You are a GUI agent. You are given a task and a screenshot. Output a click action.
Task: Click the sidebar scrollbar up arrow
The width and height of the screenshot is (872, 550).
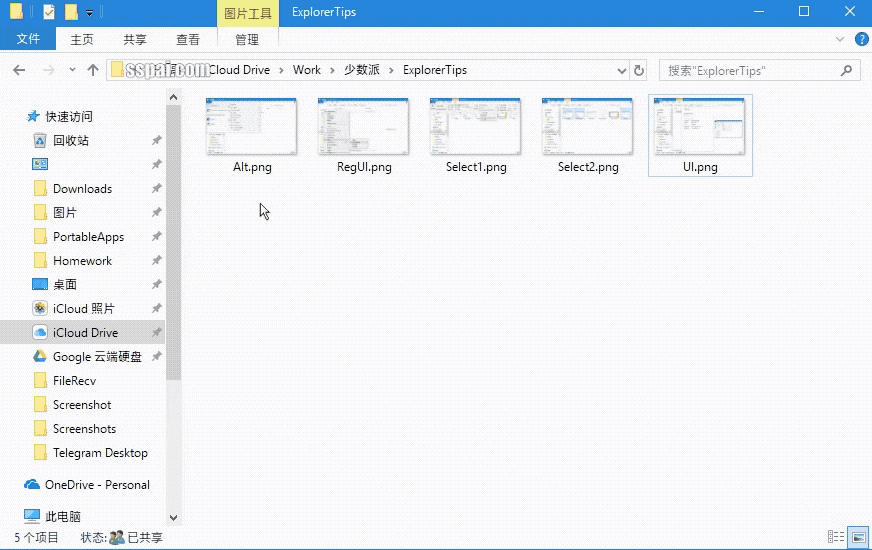(174, 98)
